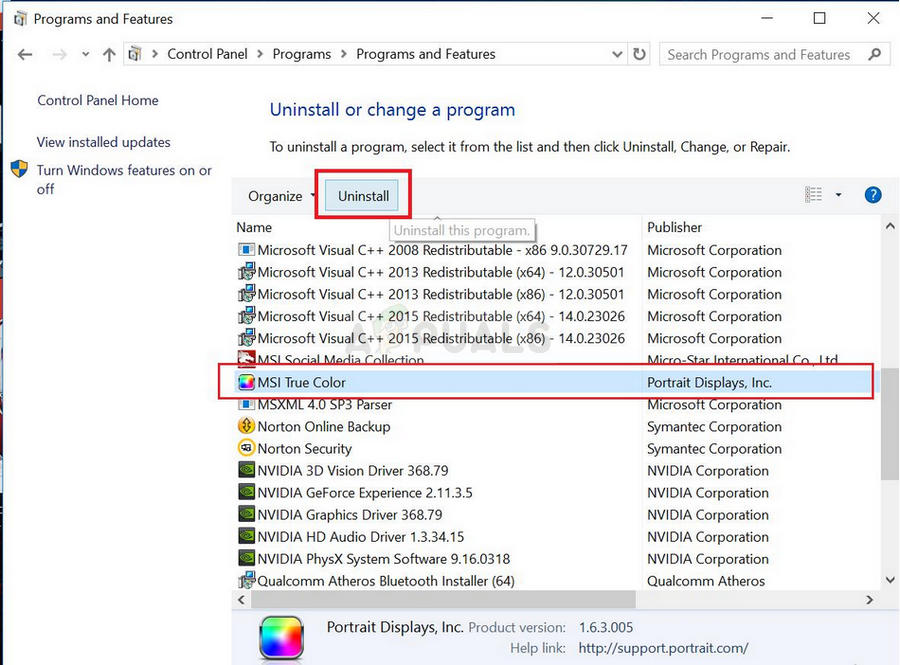Click the MSXML 4.0 SP3 Parser icon
Viewport: 900px width, 665px height.
point(246,404)
